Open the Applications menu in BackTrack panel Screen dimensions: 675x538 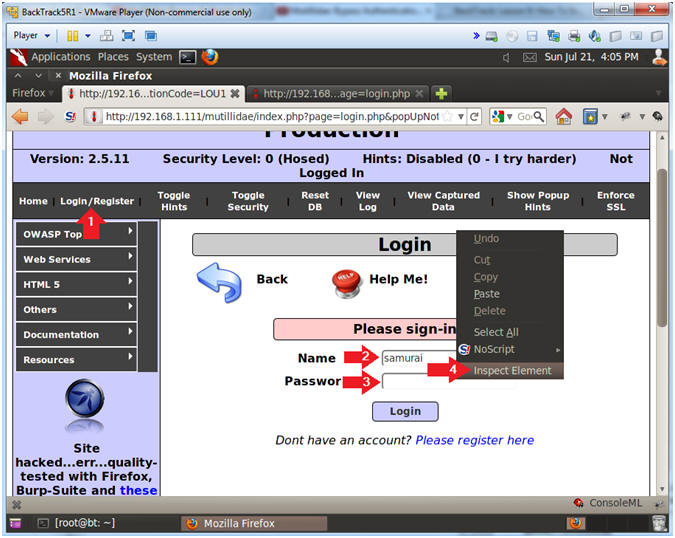[x=61, y=57]
